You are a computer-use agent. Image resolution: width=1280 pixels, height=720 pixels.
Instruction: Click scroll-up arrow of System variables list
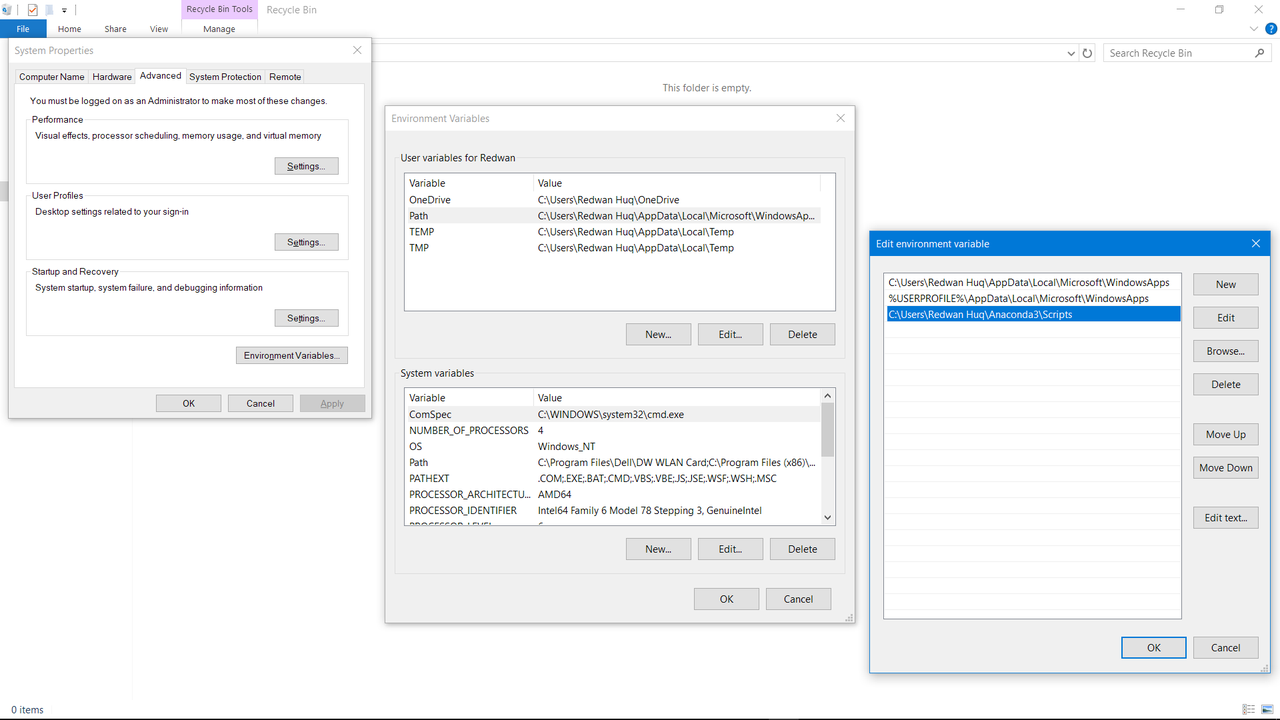point(827,397)
